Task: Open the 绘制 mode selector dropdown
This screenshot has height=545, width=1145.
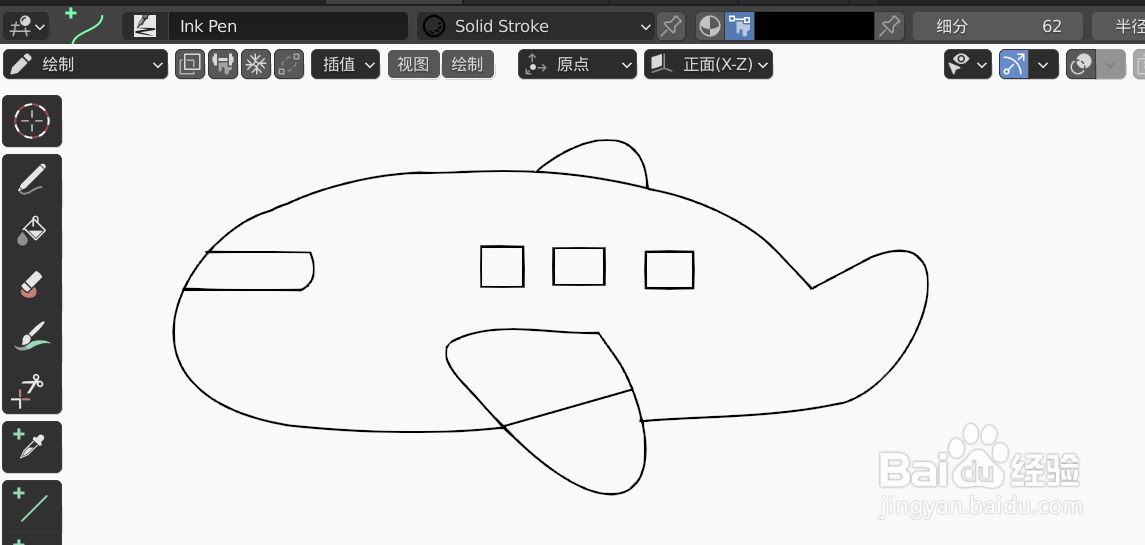Action: coord(85,64)
